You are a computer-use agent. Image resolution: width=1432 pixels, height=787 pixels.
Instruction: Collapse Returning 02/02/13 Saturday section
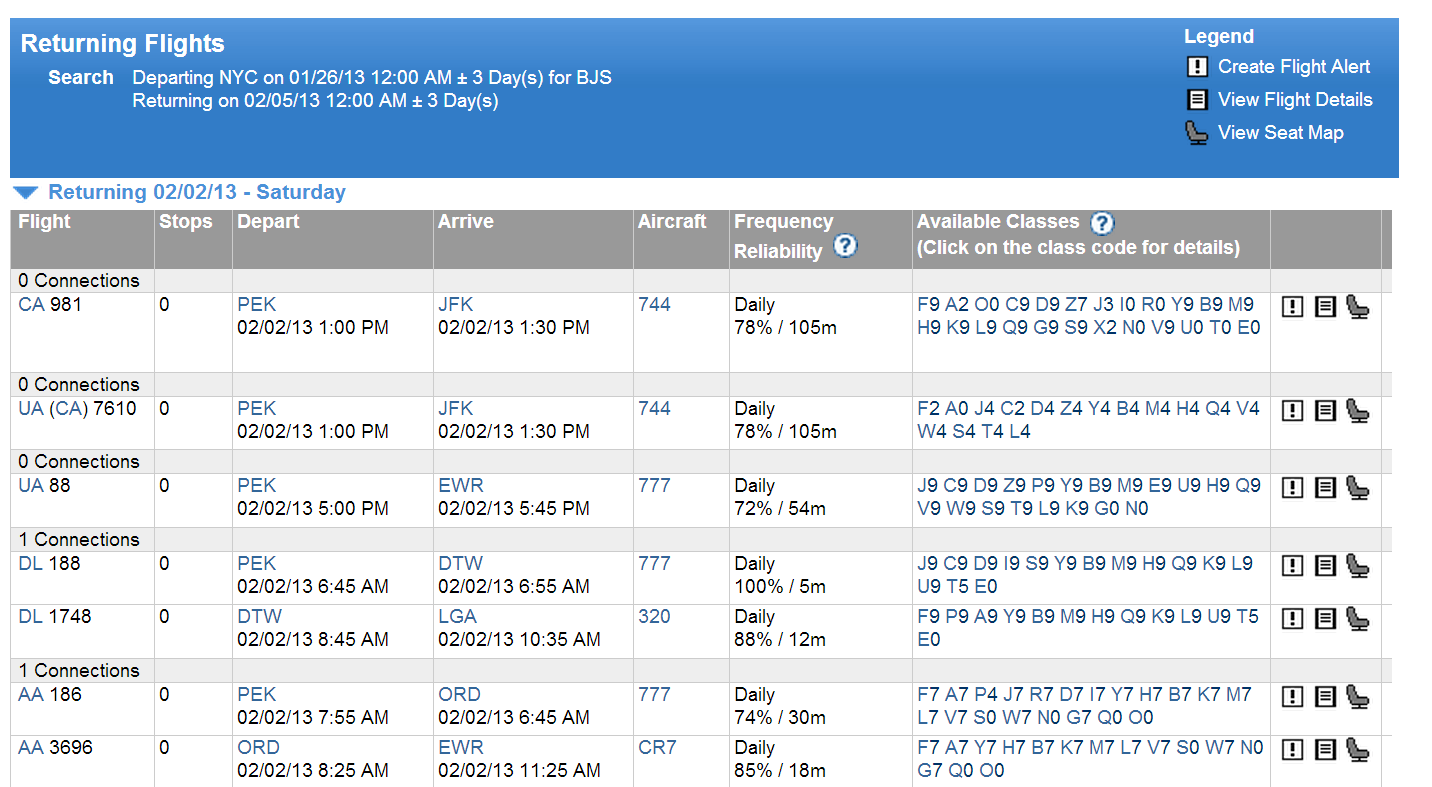pyautogui.click(x=26, y=193)
